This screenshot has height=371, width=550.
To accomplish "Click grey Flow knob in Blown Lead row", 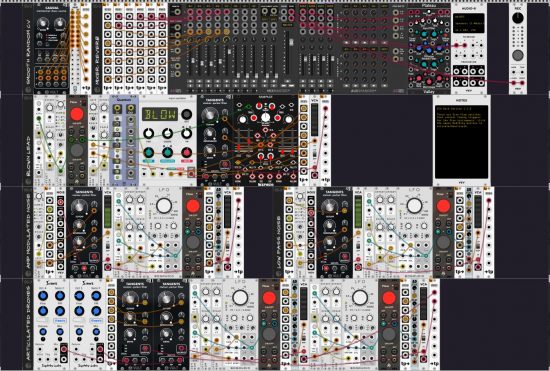I will [x=77, y=150].
